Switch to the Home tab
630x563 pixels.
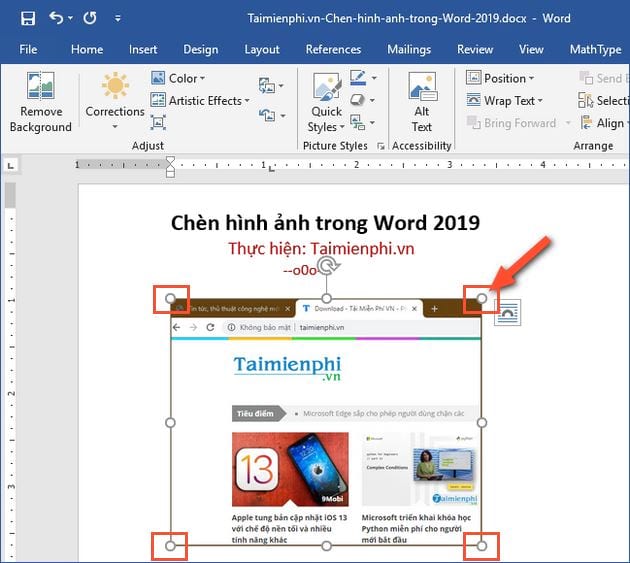(x=87, y=49)
